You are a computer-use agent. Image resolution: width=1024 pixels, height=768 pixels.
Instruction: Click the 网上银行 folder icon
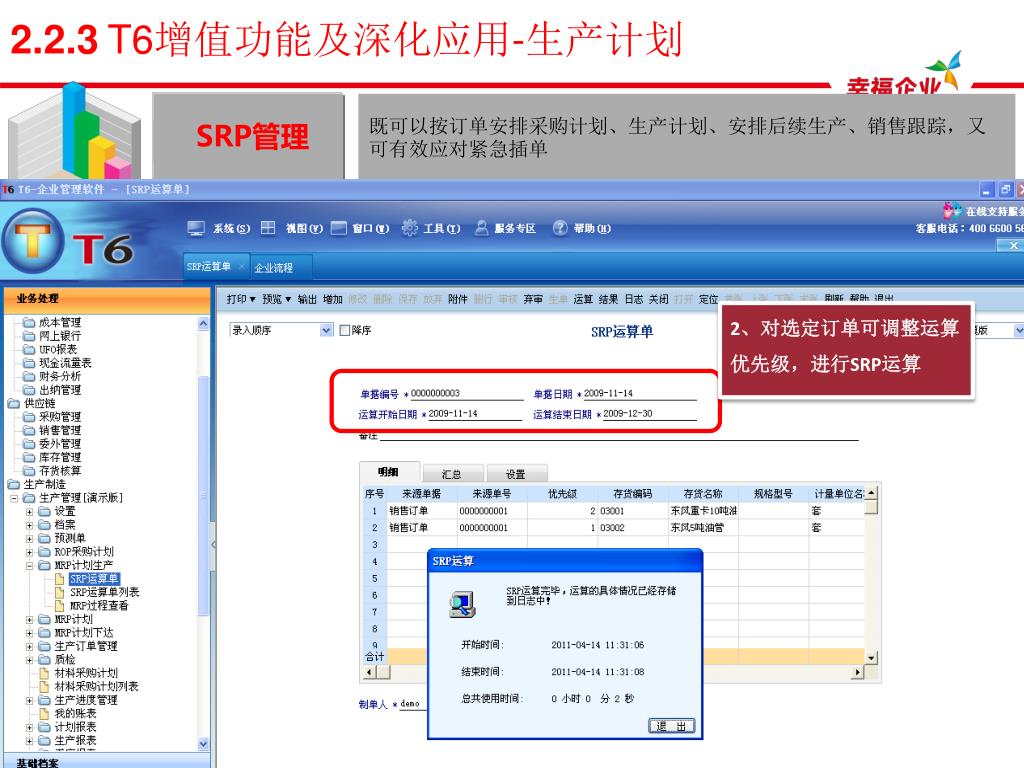point(29,336)
